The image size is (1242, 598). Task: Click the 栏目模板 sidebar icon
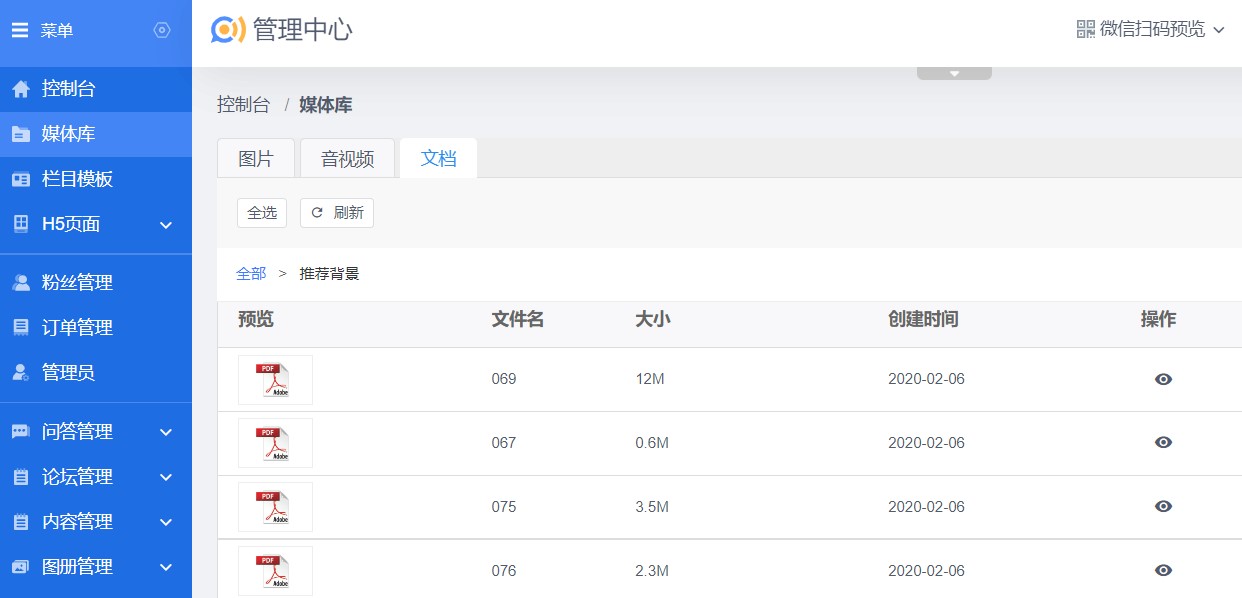click(x=21, y=180)
